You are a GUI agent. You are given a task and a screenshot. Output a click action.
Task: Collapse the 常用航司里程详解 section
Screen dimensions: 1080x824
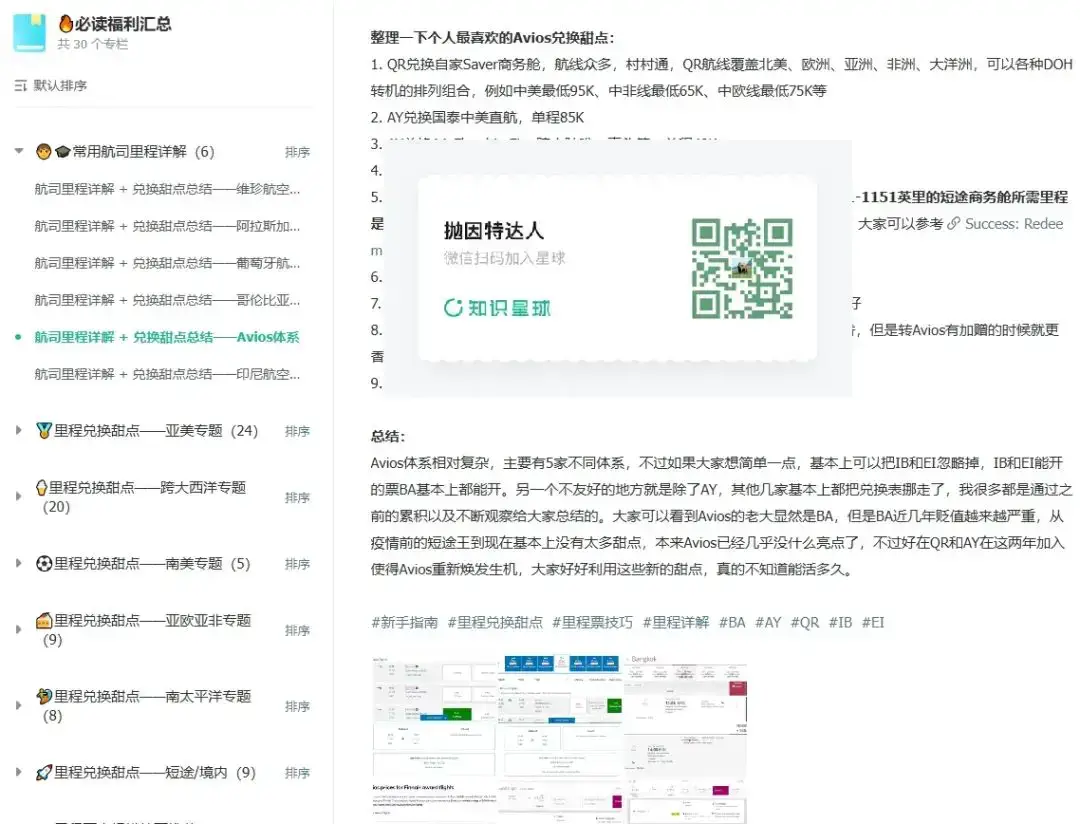(18, 152)
